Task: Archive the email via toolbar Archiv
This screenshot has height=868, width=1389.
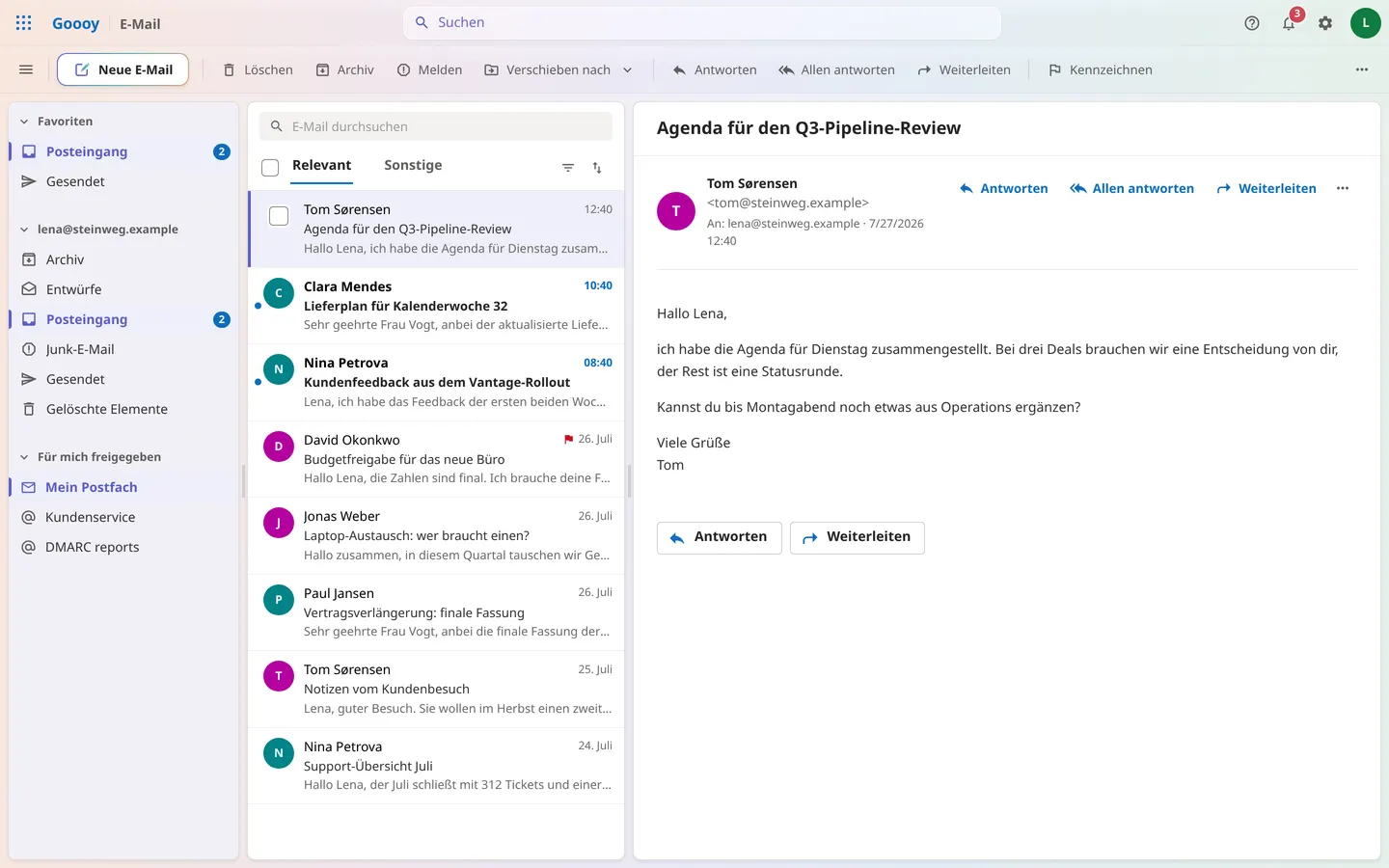Action: click(344, 69)
